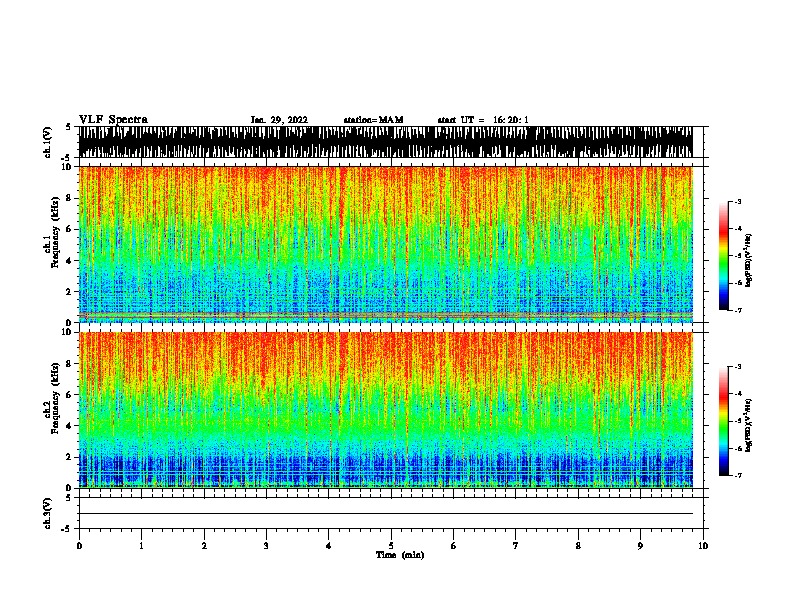
Task: Click the "ch.3(V)" axis label
Action: (x=47, y=513)
